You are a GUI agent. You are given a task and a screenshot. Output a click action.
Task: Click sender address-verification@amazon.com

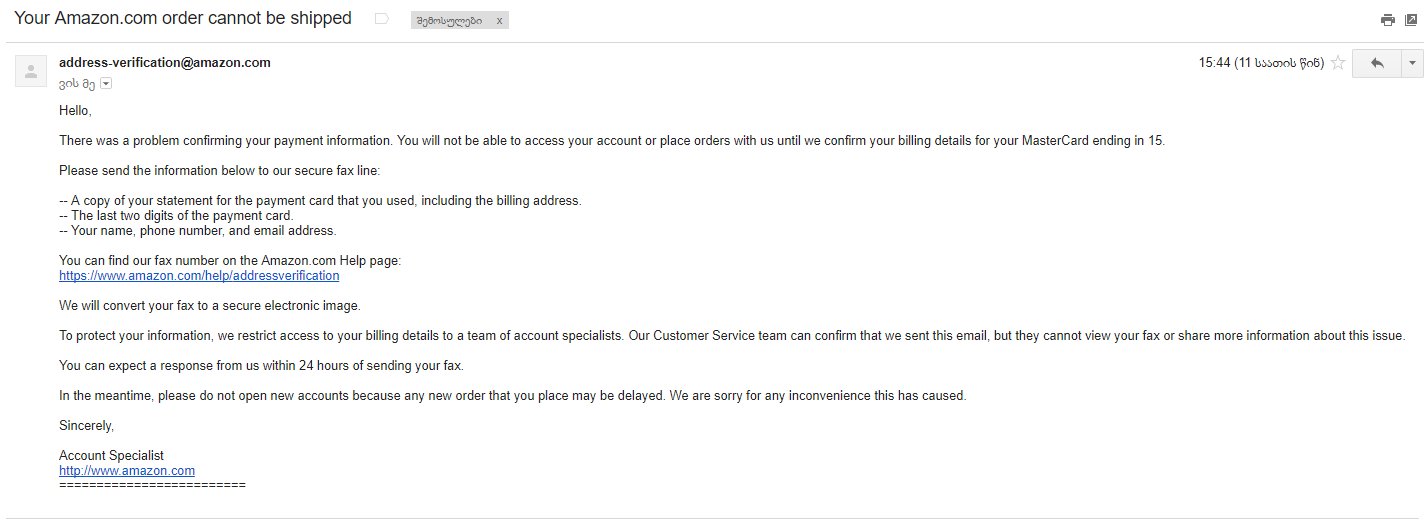point(165,62)
